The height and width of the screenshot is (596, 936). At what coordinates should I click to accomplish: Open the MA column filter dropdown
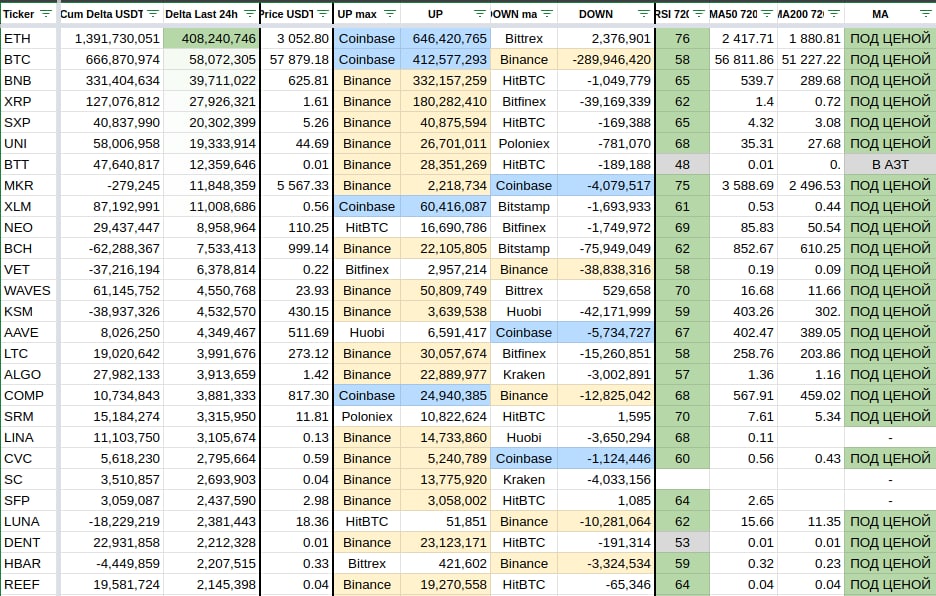(926, 14)
